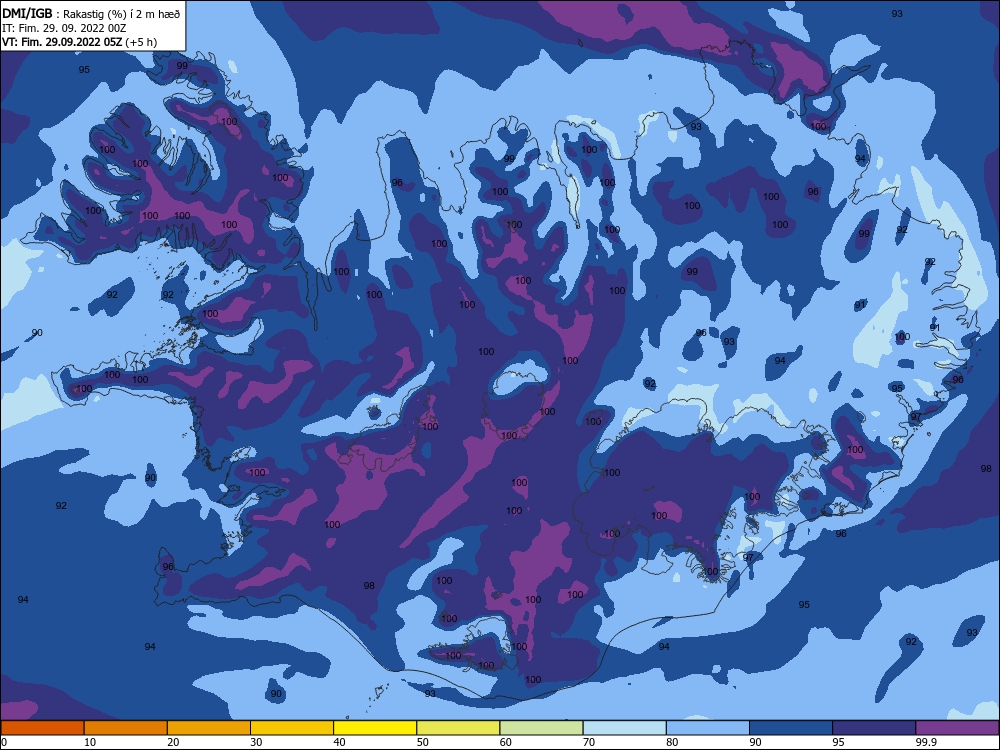The image size is (1000, 750).
Task: Click the '98' value at the map's far east edge
Action: pos(986,468)
